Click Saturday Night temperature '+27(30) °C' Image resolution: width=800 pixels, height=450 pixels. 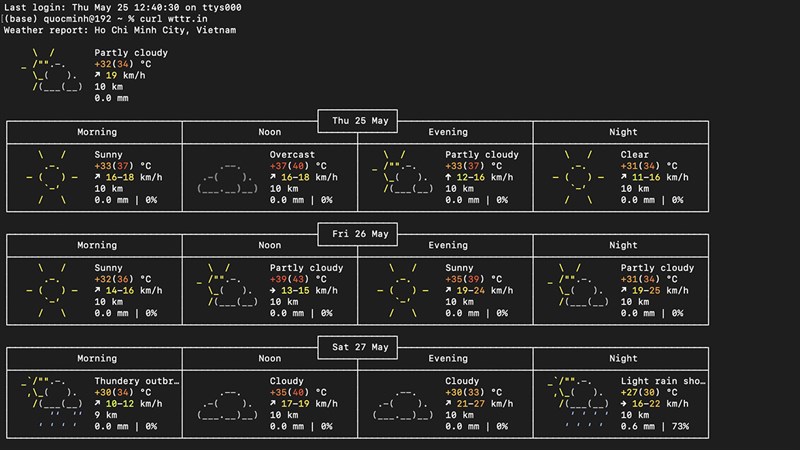tap(649, 393)
